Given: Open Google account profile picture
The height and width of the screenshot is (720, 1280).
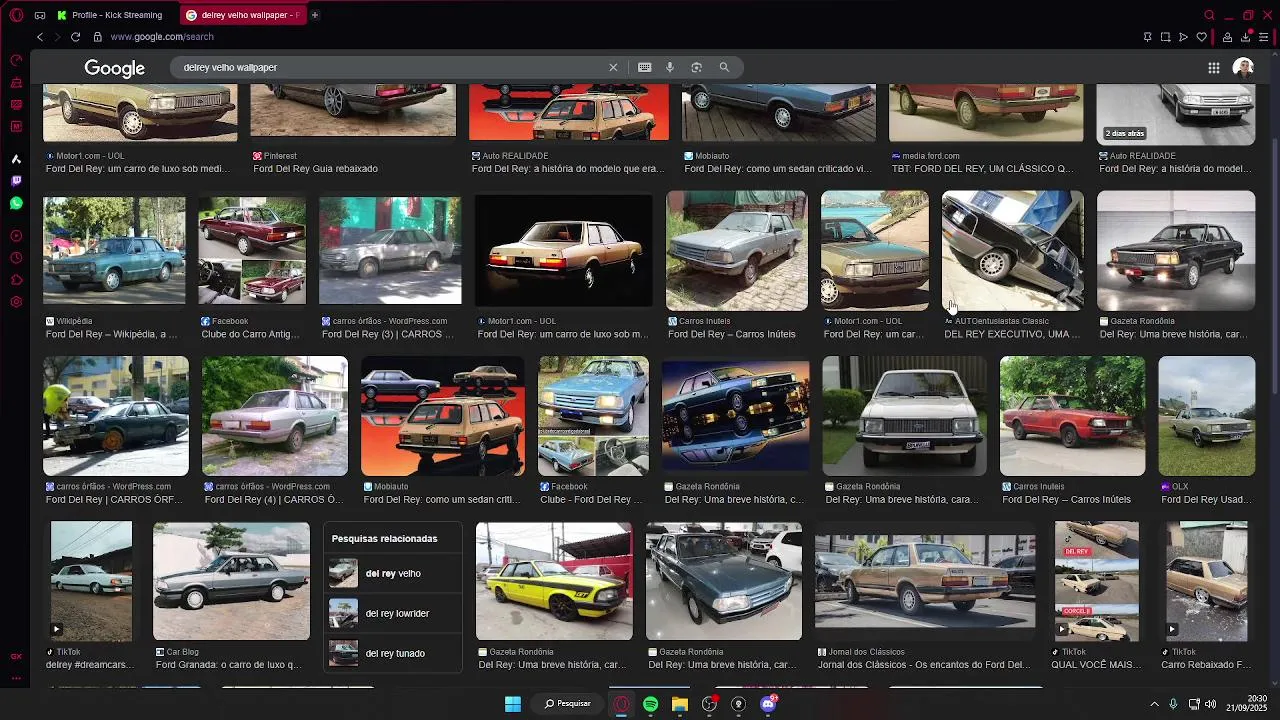Looking at the screenshot, I should tap(1243, 67).
